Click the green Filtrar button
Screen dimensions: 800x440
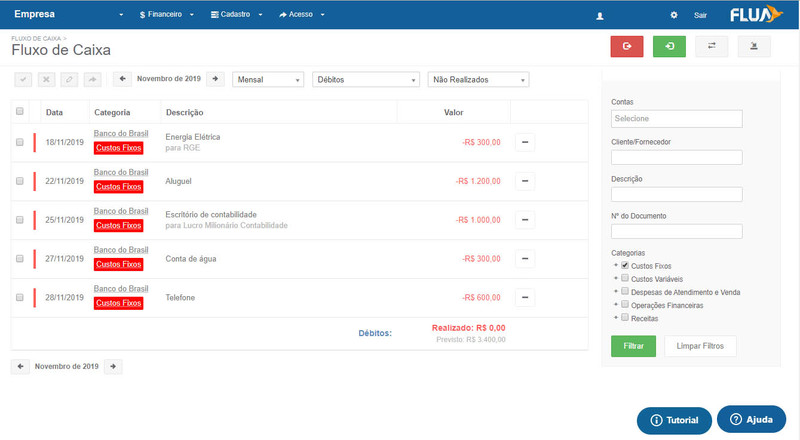coord(632,346)
